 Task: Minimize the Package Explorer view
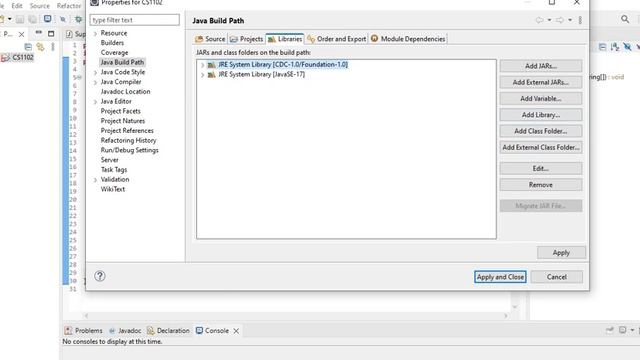[x=38, y=33]
